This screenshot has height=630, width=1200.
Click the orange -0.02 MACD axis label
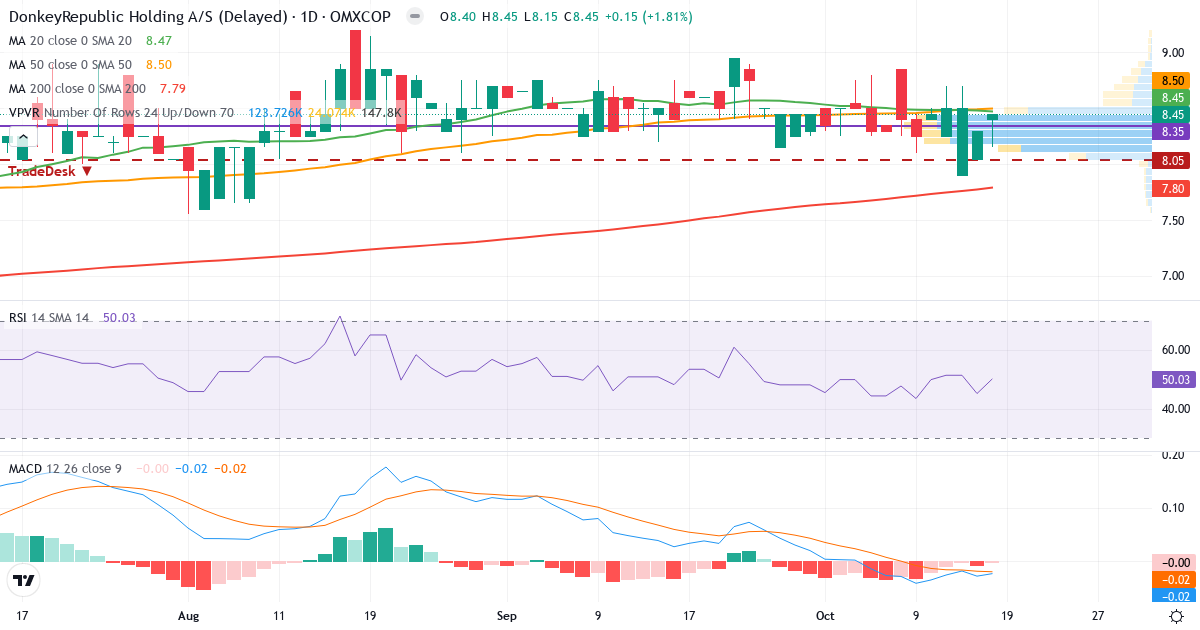[x=1173, y=579]
